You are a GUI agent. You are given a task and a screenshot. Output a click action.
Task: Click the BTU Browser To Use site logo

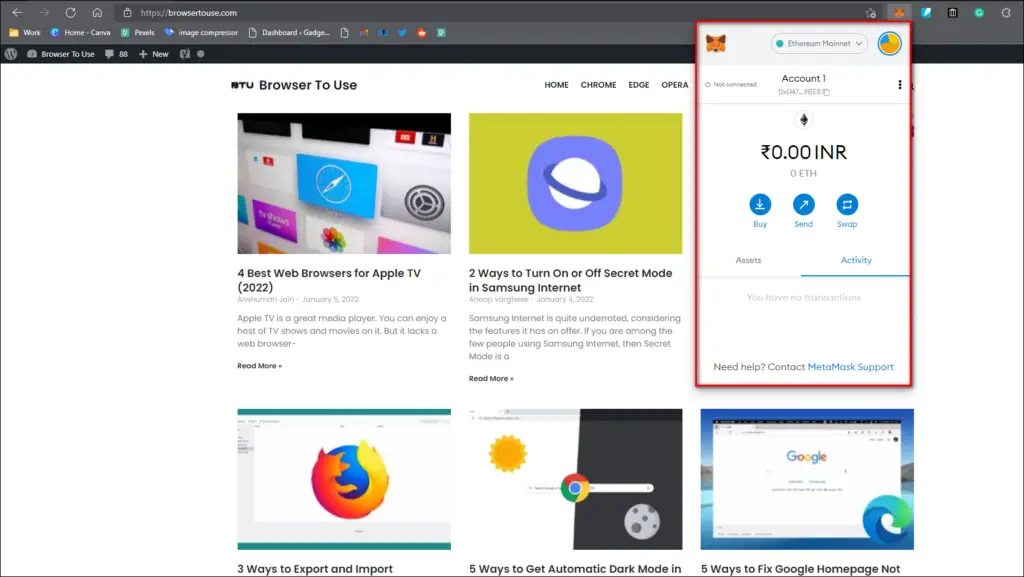(294, 85)
